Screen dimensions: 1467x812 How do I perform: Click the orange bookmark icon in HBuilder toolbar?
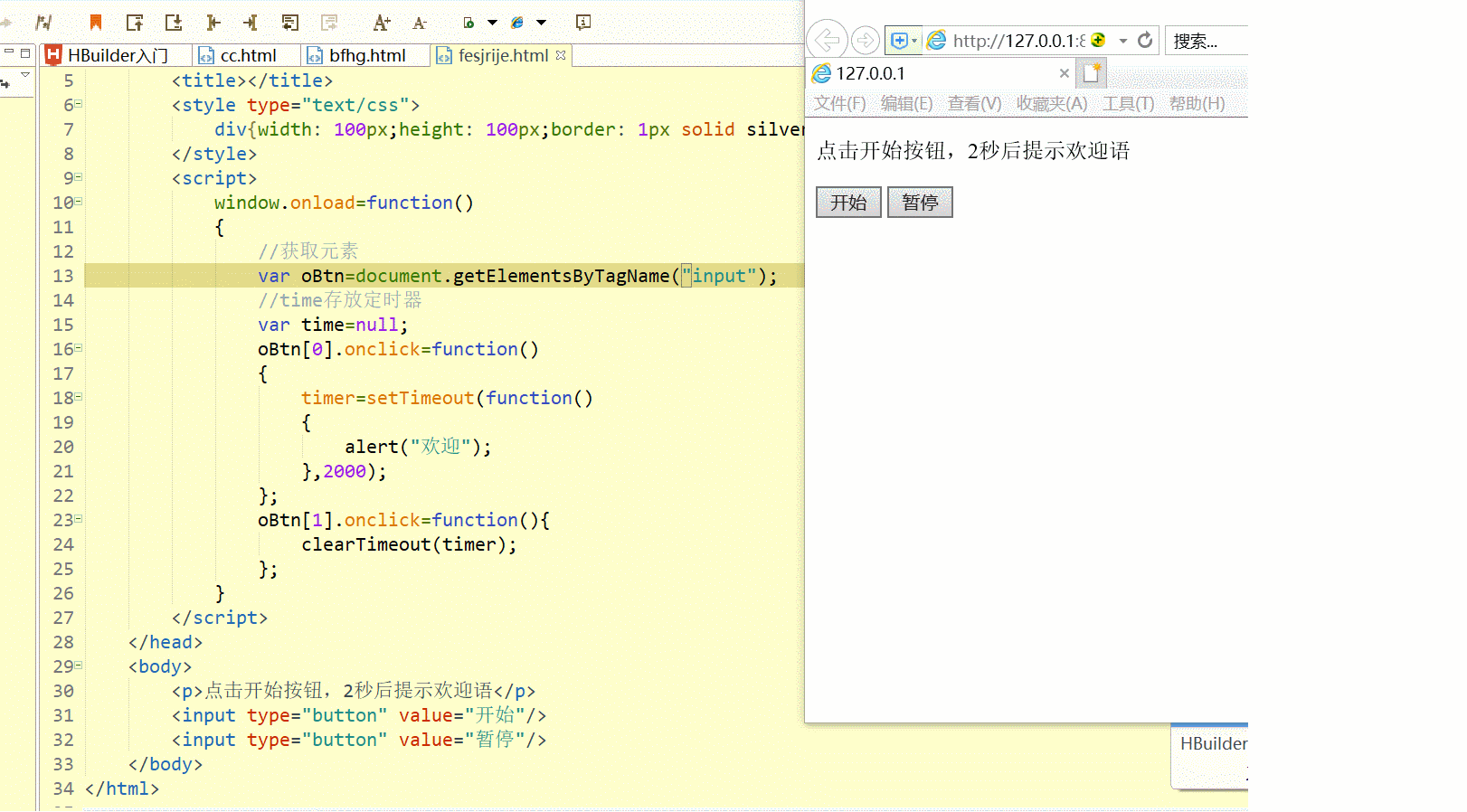click(95, 23)
